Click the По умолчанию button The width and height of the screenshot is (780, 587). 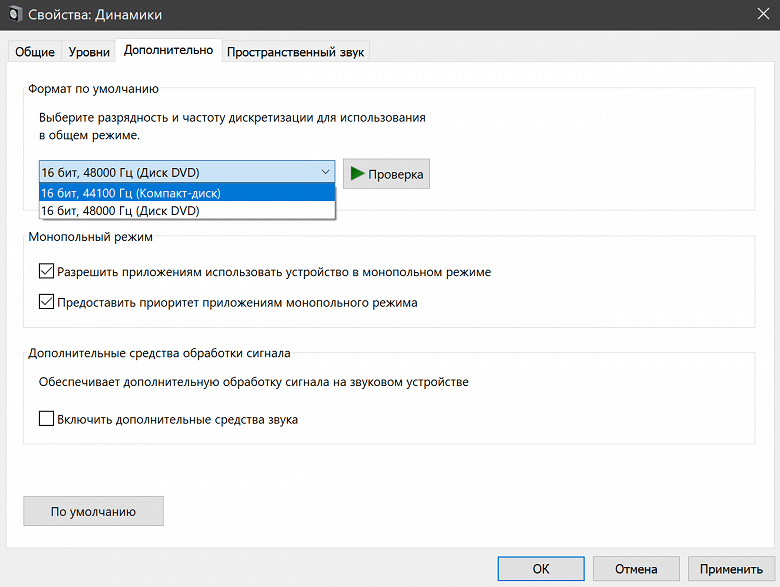[93, 511]
